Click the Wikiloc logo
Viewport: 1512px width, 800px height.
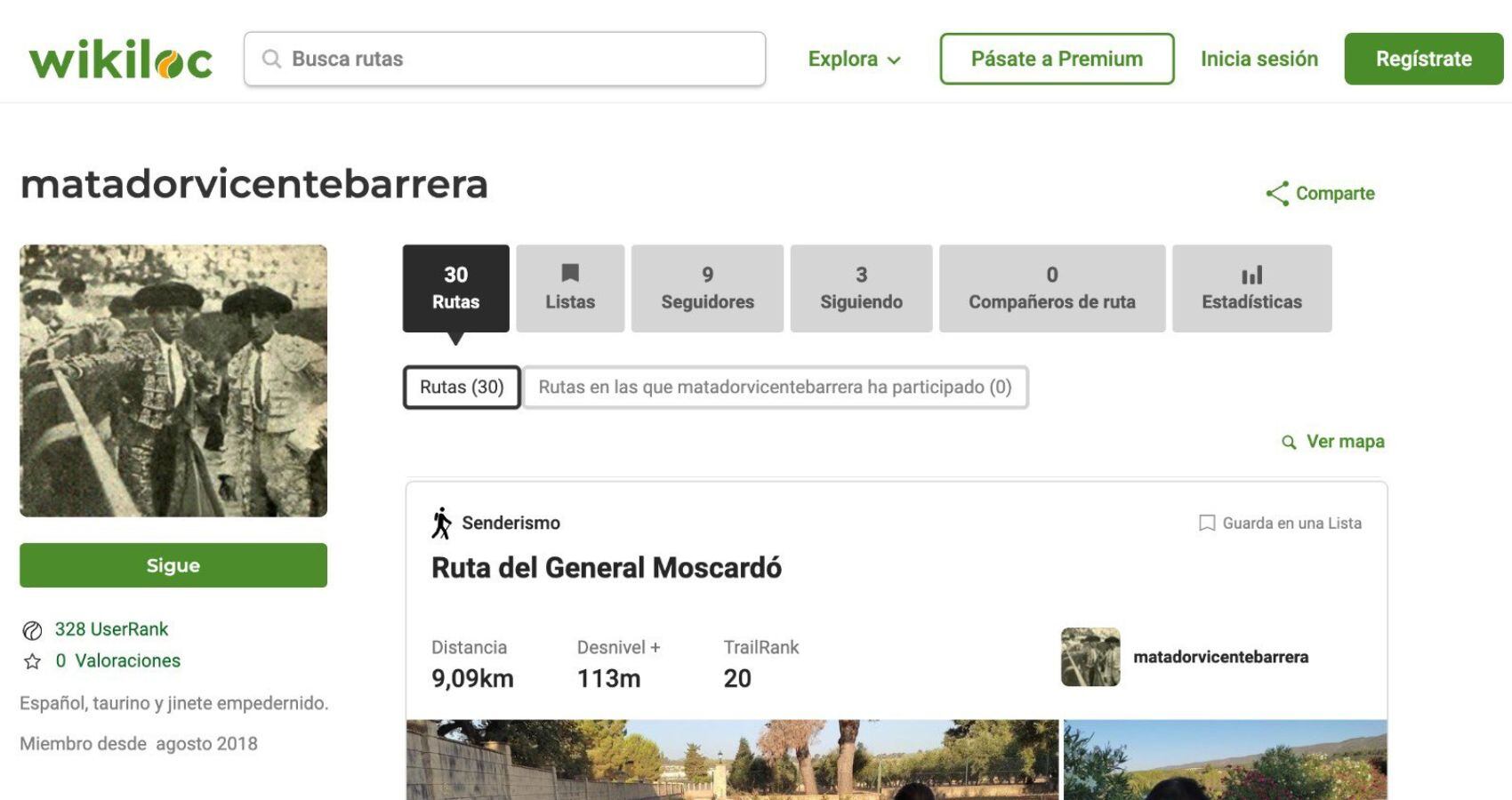[x=120, y=59]
